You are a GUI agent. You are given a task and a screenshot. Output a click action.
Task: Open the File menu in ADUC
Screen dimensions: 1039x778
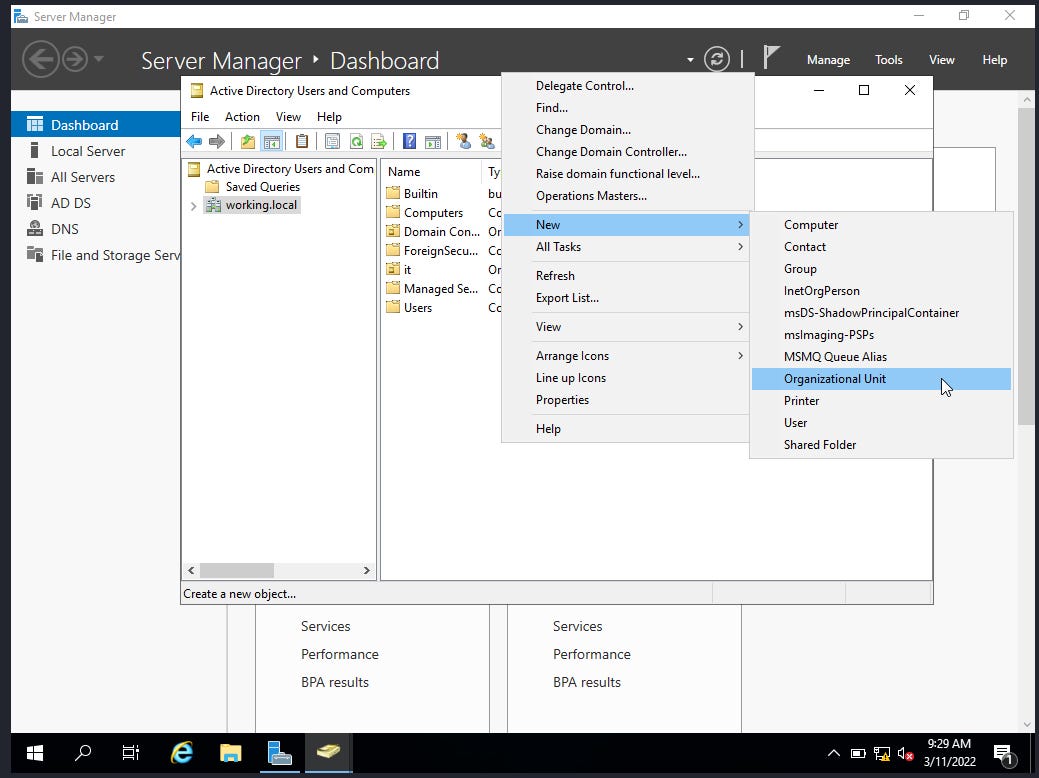pos(199,117)
